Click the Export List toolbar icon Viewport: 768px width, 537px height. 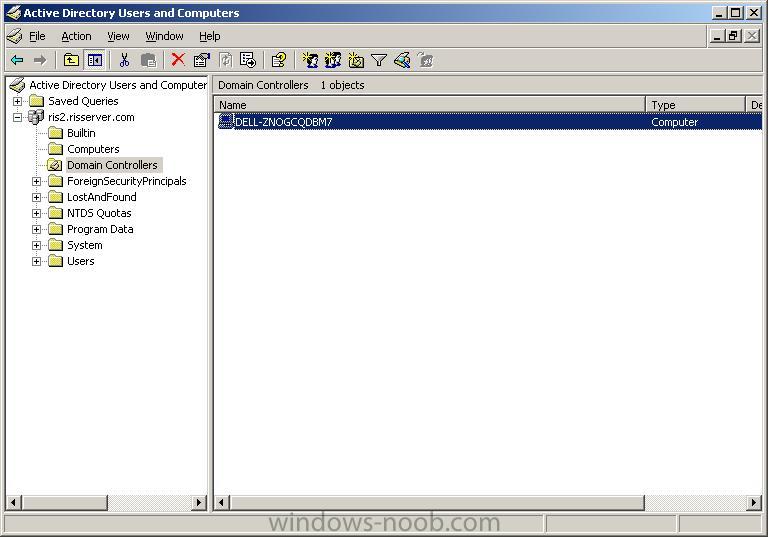click(x=248, y=60)
